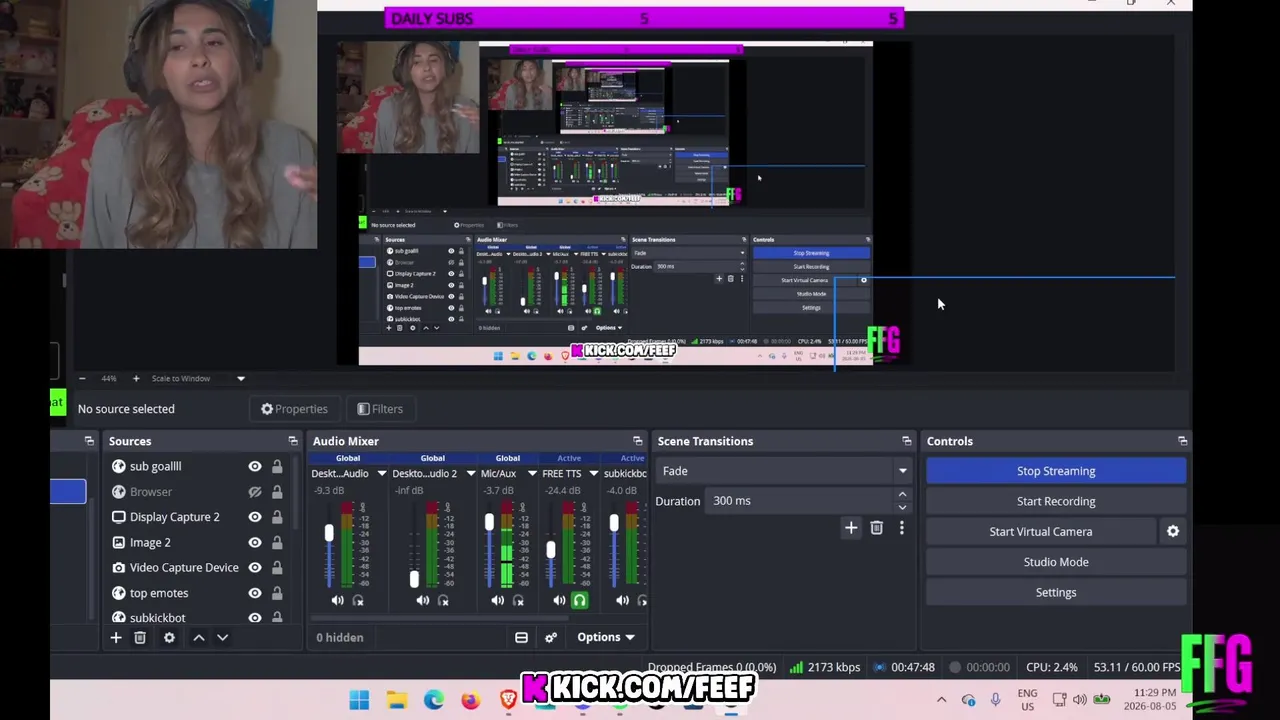
Task: Toggle monitoring headphone icon on FREE TTS
Action: [579, 600]
